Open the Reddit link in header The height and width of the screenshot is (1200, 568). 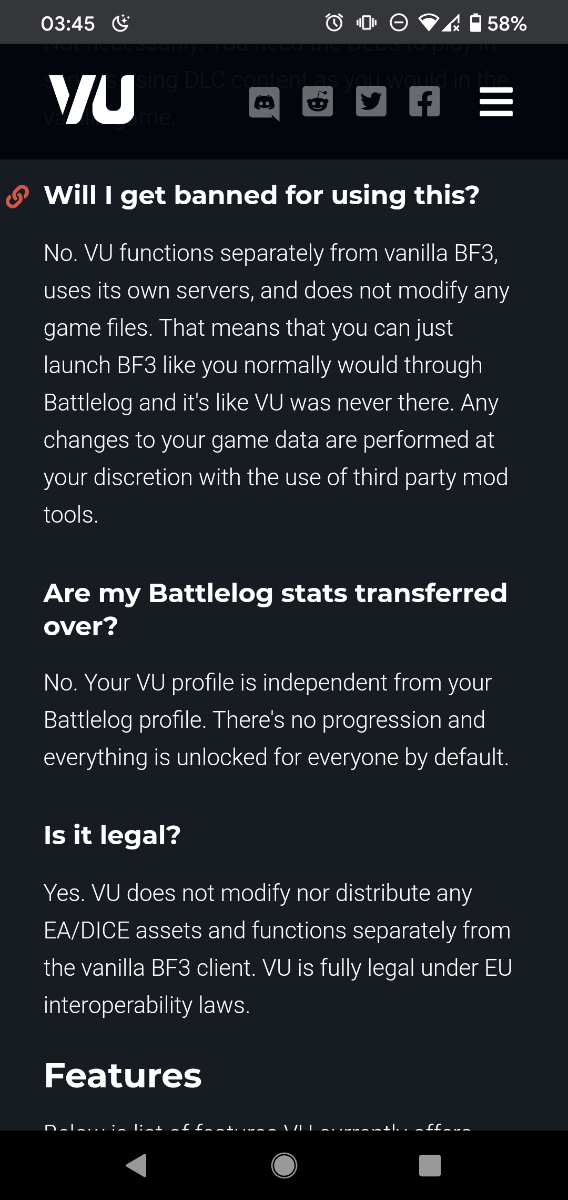[318, 102]
